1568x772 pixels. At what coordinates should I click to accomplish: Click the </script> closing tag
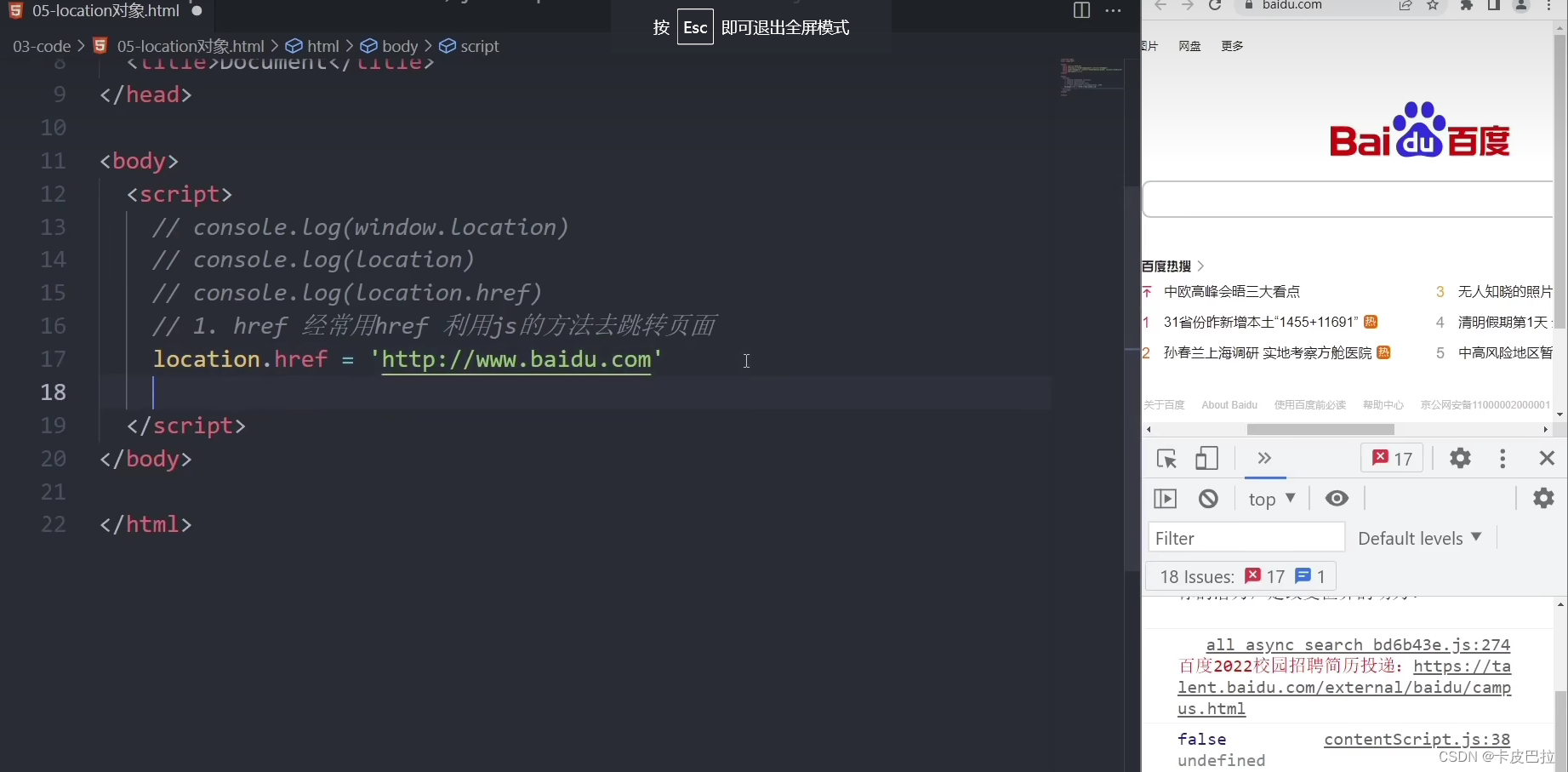coord(186,426)
